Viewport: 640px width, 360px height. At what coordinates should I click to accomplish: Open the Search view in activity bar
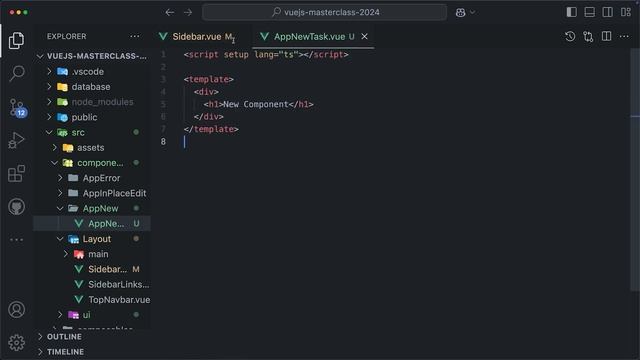click(17, 73)
